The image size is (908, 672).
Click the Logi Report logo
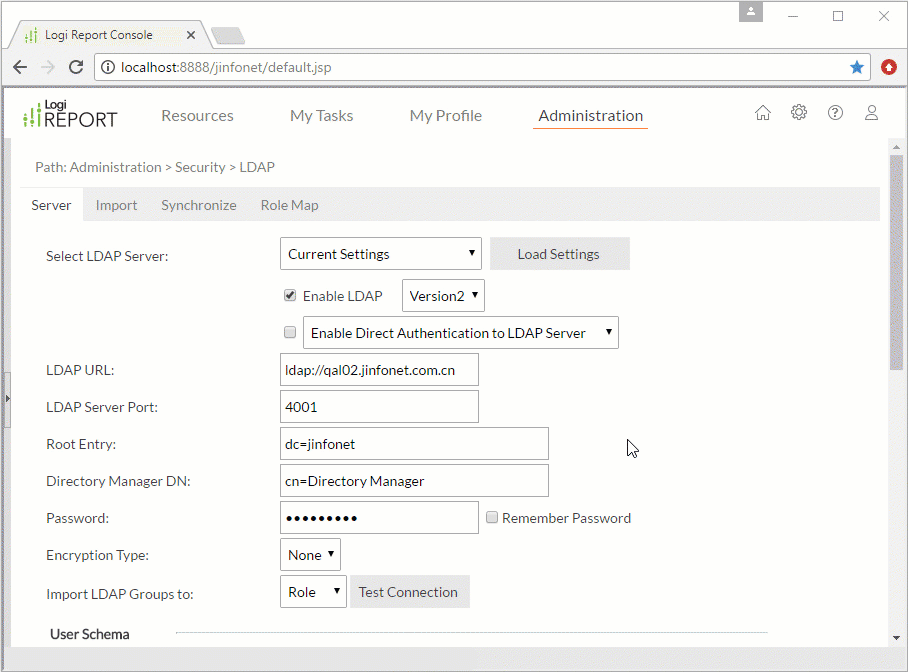[x=68, y=114]
